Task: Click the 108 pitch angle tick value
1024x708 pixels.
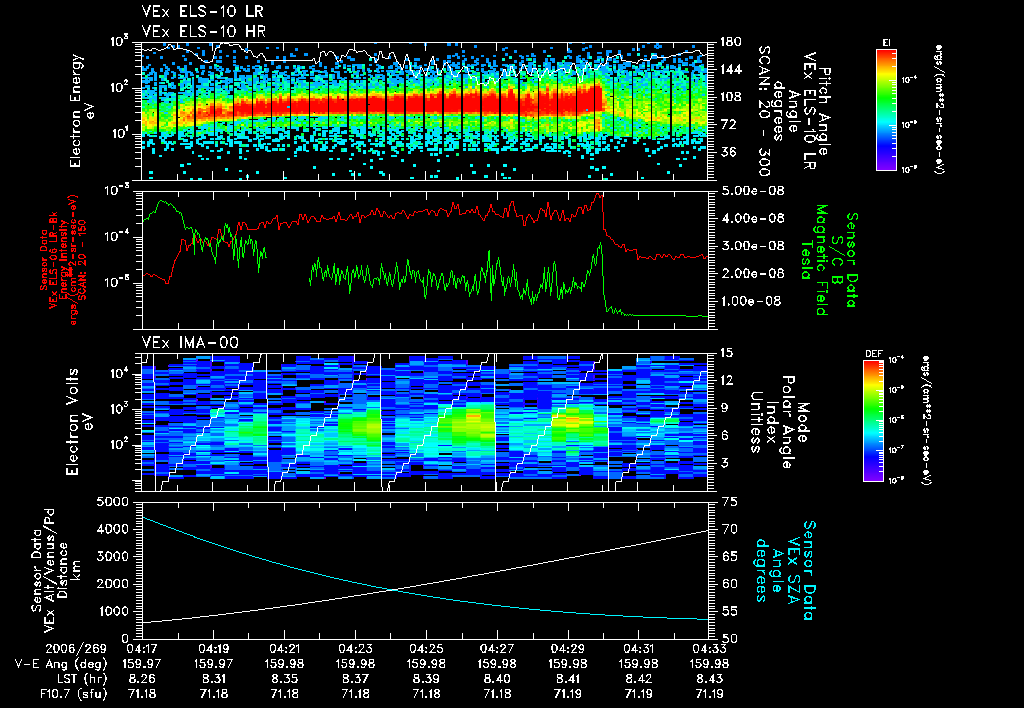Action: (730, 97)
